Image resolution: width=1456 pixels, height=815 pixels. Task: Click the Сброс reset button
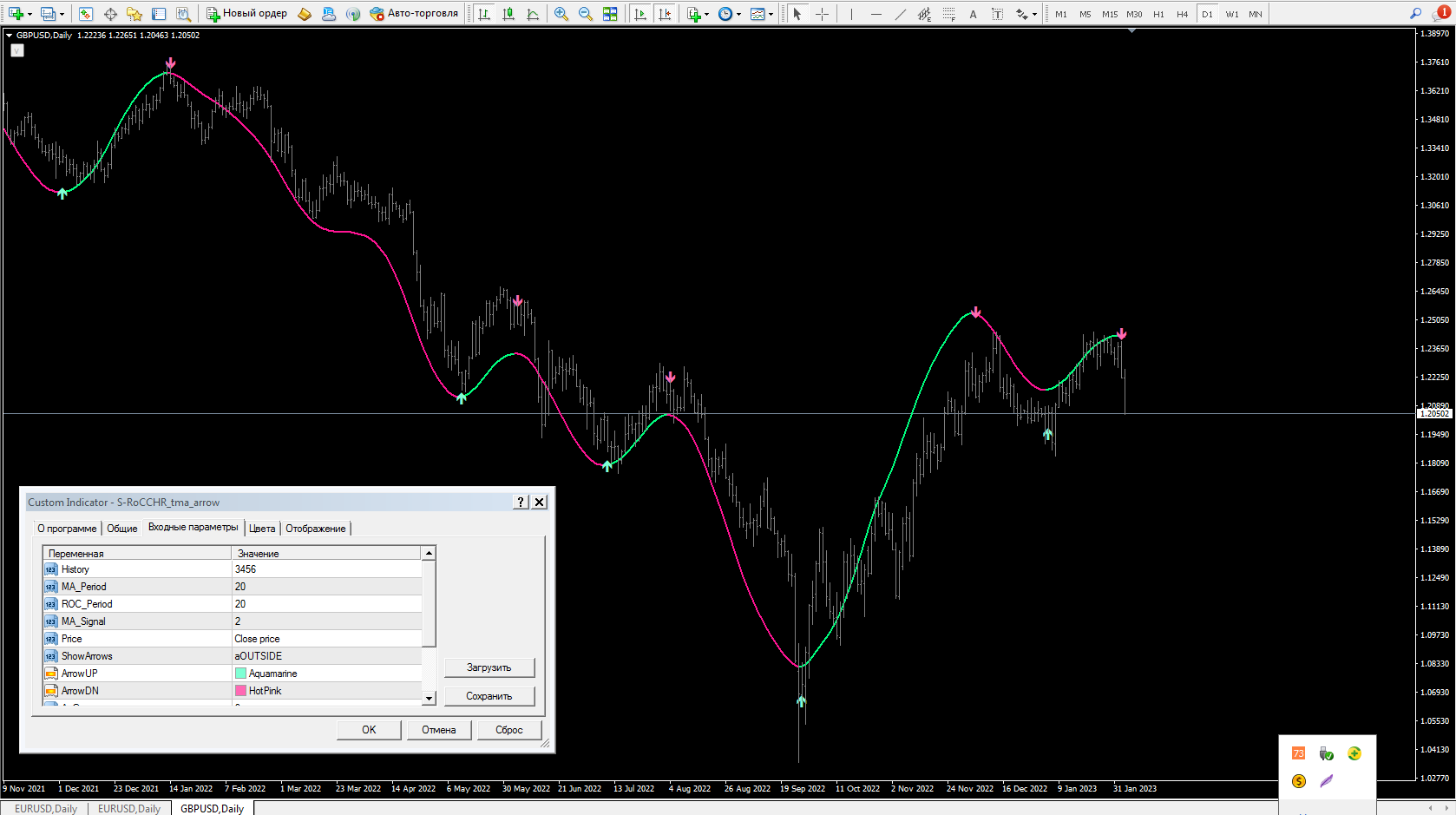coord(508,730)
